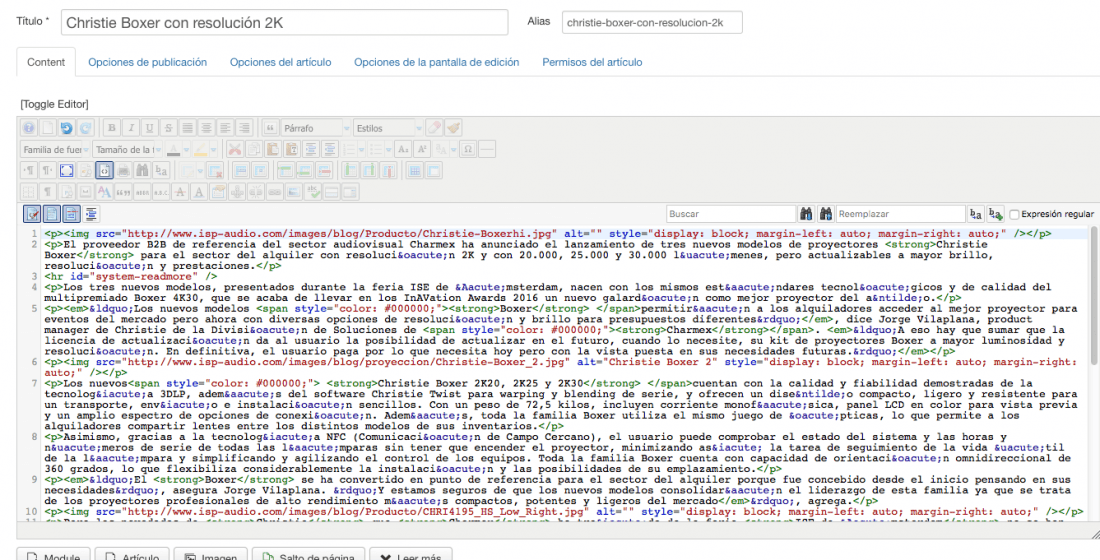Toggle bold formatting
1100x560 pixels.
tap(112, 128)
